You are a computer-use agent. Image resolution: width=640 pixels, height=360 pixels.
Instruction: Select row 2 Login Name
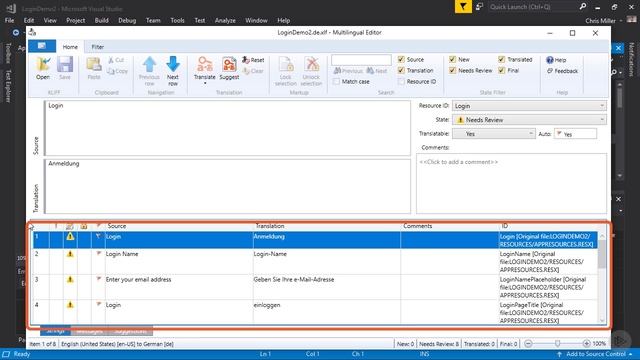pos(315,261)
